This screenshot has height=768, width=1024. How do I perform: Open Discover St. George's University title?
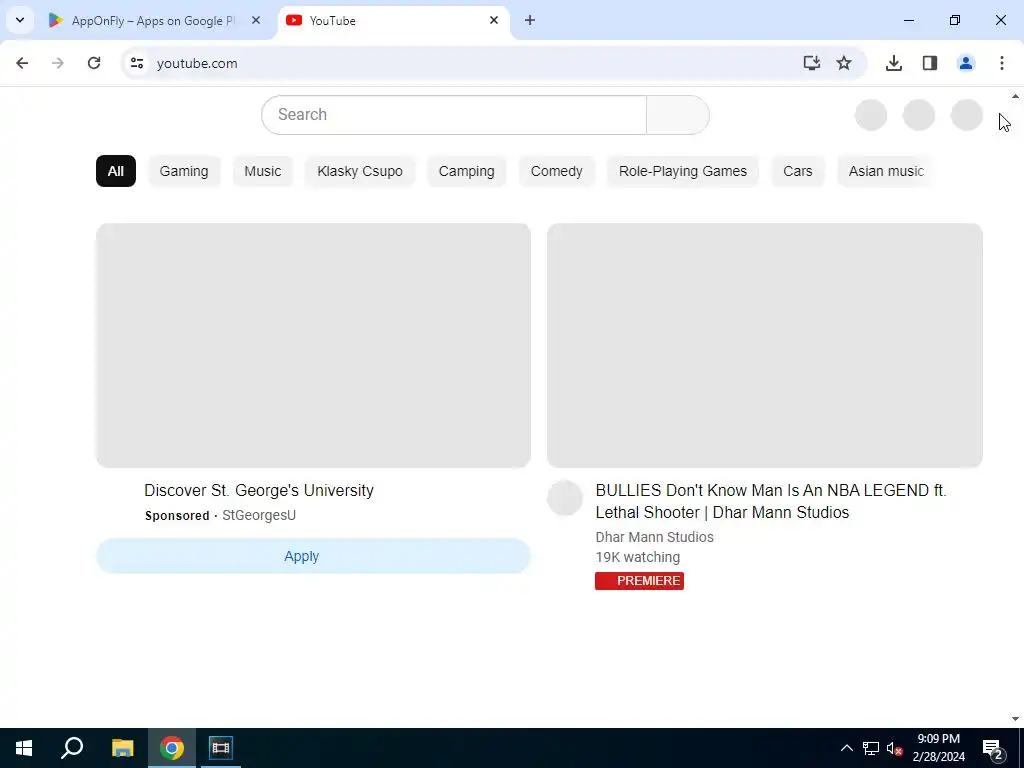(259, 490)
